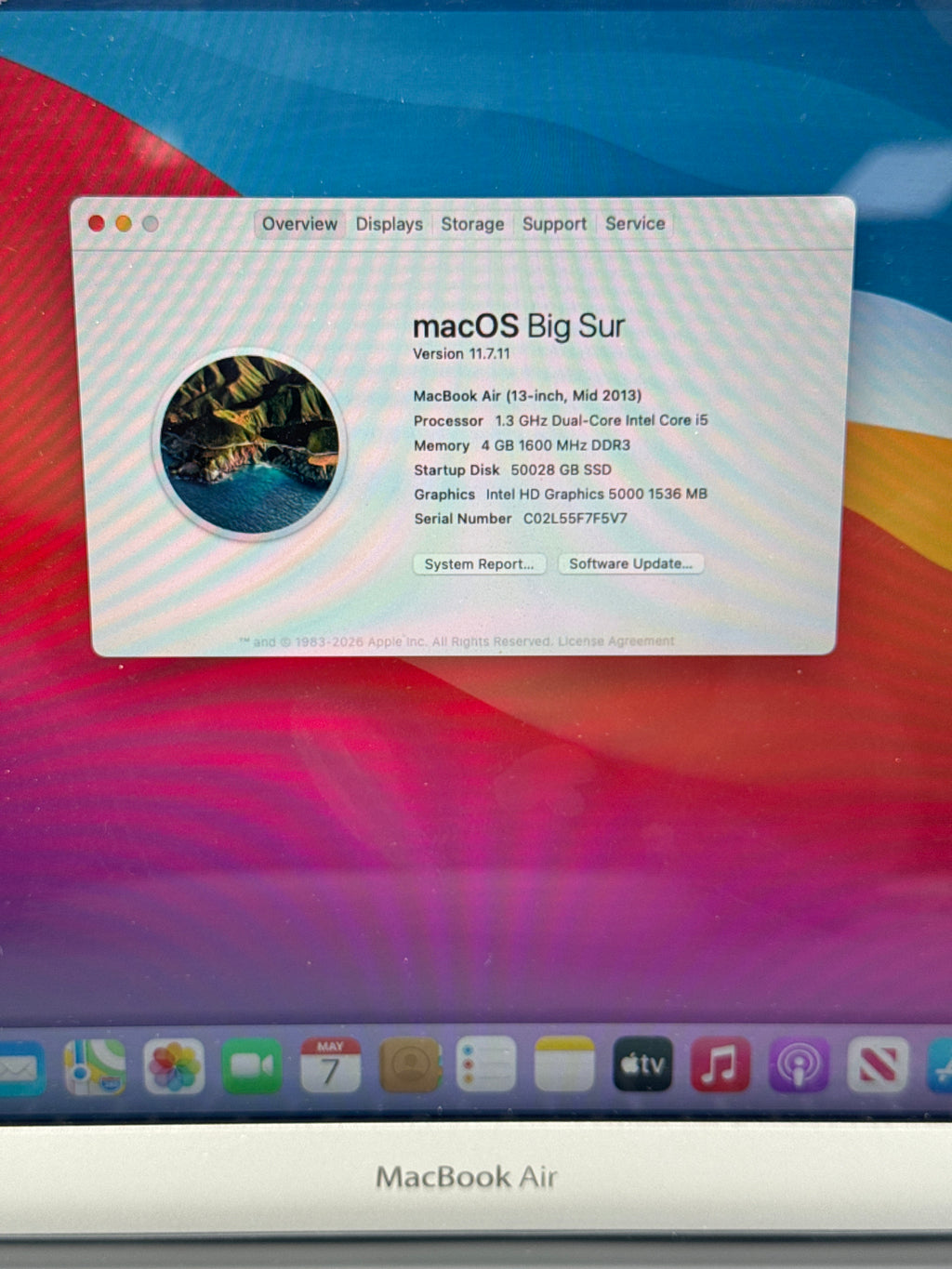Image resolution: width=952 pixels, height=1269 pixels.
Task: Launch Maps from the Dock
Action: pyautogui.click(x=95, y=1066)
